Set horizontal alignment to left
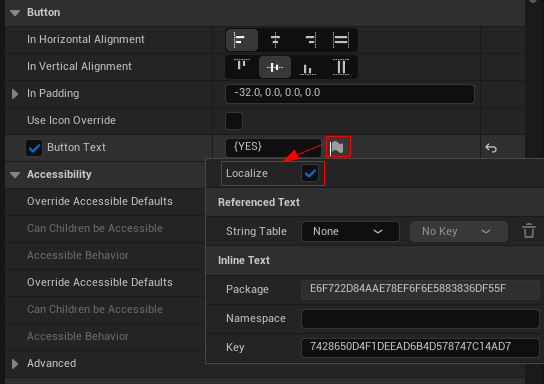The image size is (544, 384). click(x=241, y=40)
